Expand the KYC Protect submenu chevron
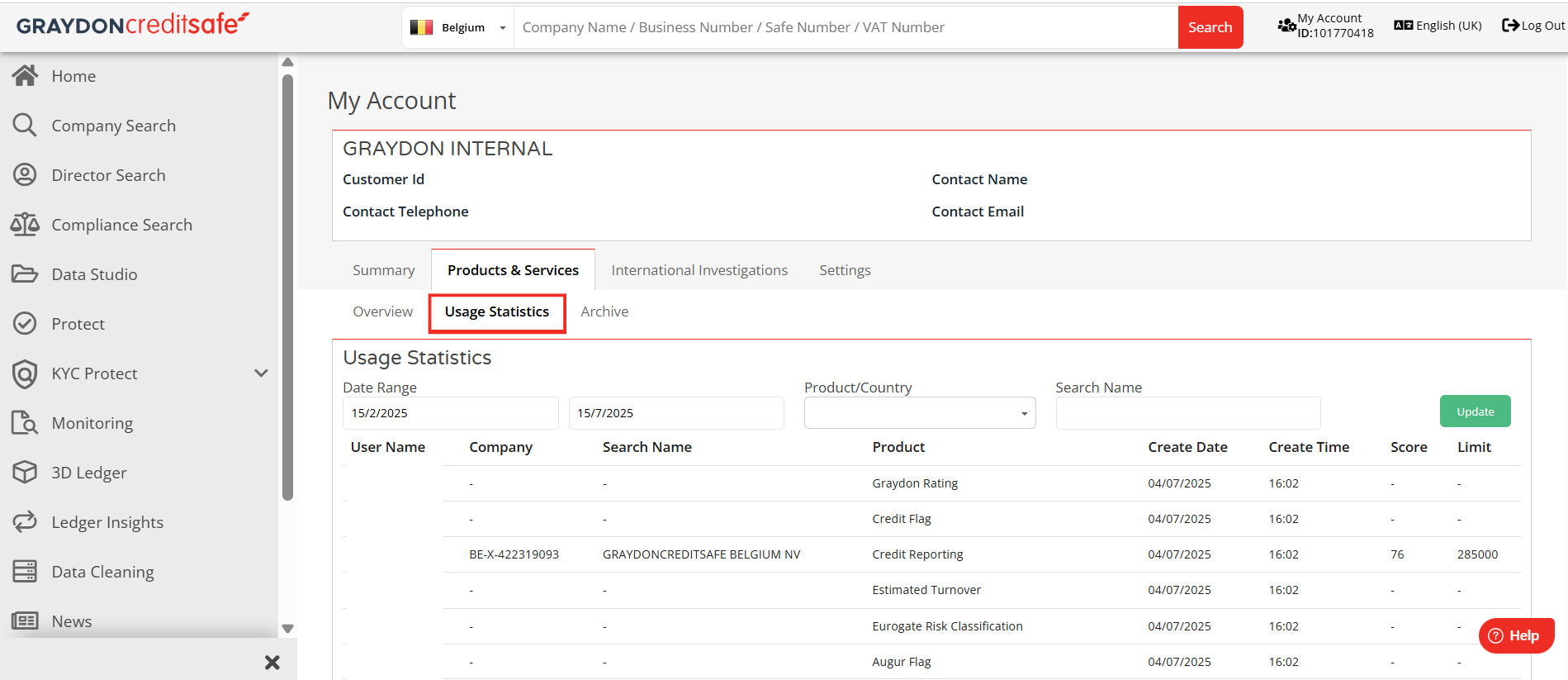The width and height of the screenshot is (1568, 680). pos(261,373)
